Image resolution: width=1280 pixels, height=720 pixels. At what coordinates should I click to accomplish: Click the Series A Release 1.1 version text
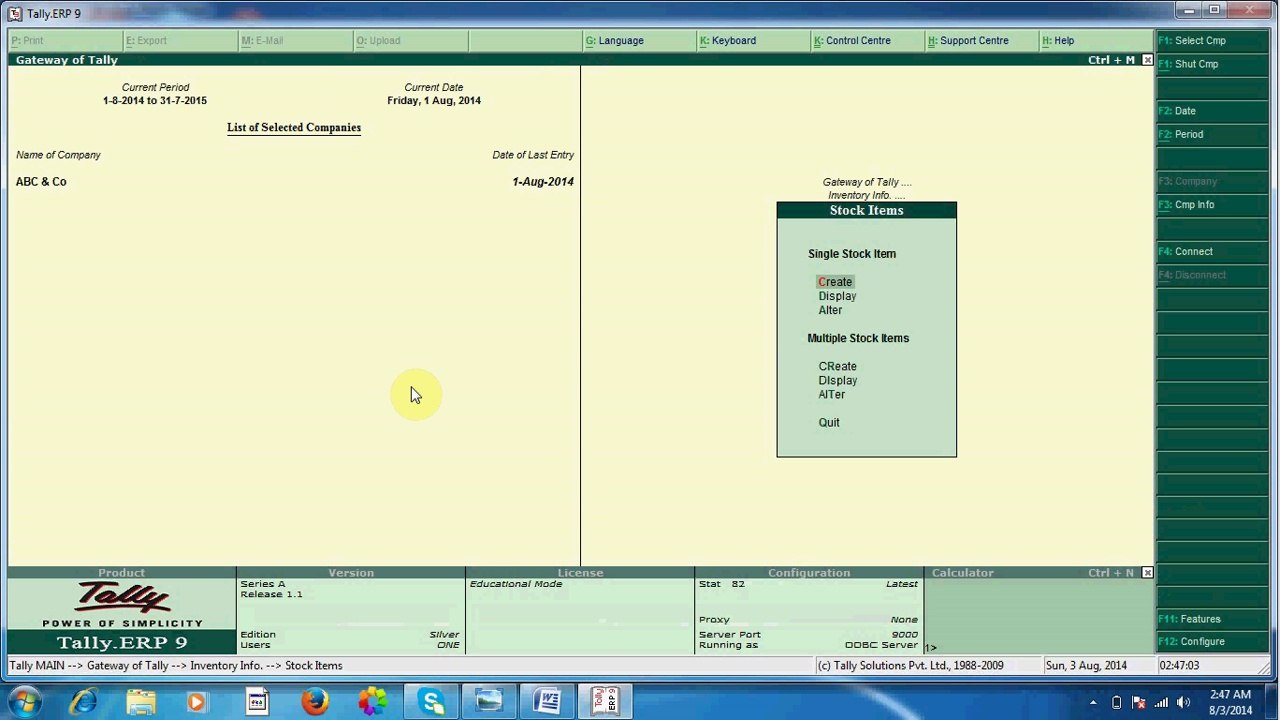click(x=271, y=589)
